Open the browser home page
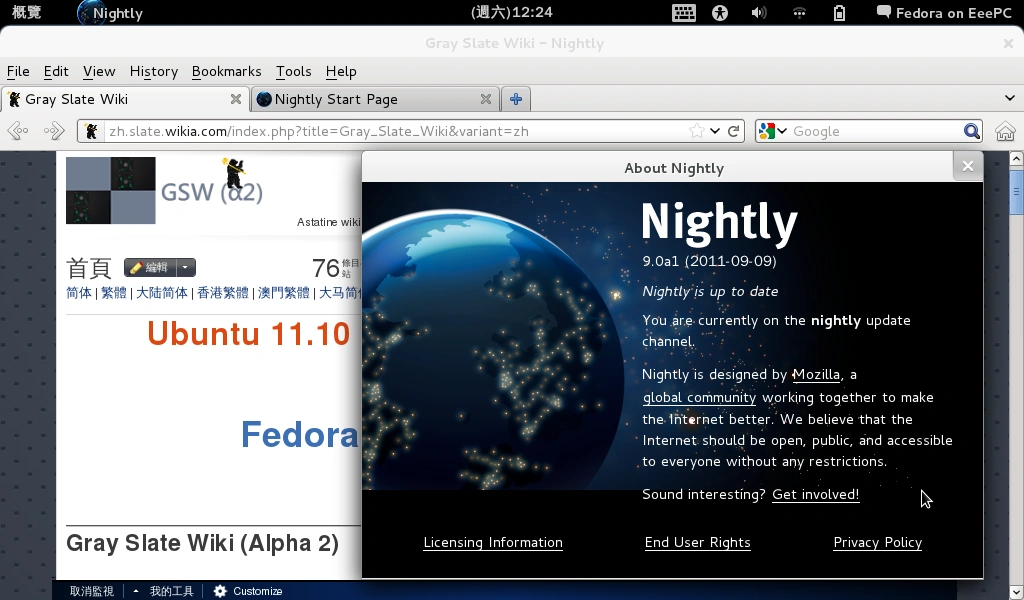Viewport: 1024px width, 600px height. coord(1005,131)
